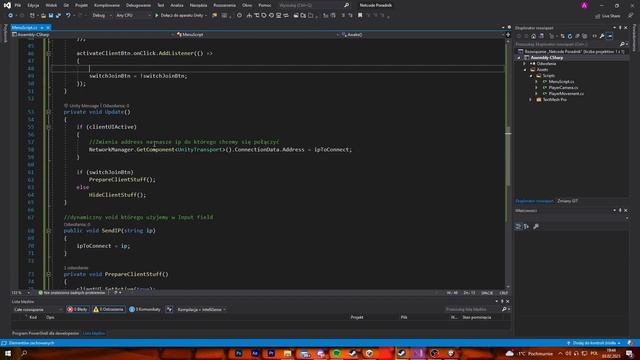This screenshot has height=360, width=640.
Task: Open the Windows Start menu
Action: click(x=8, y=353)
